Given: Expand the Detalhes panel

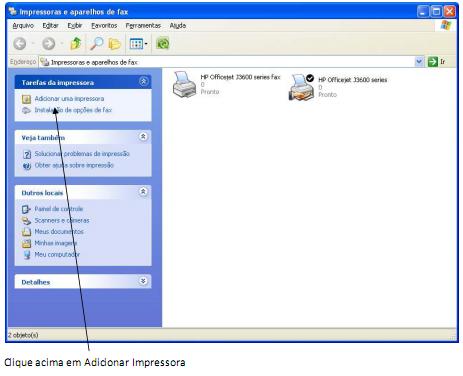Looking at the screenshot, I should [143, 281].
